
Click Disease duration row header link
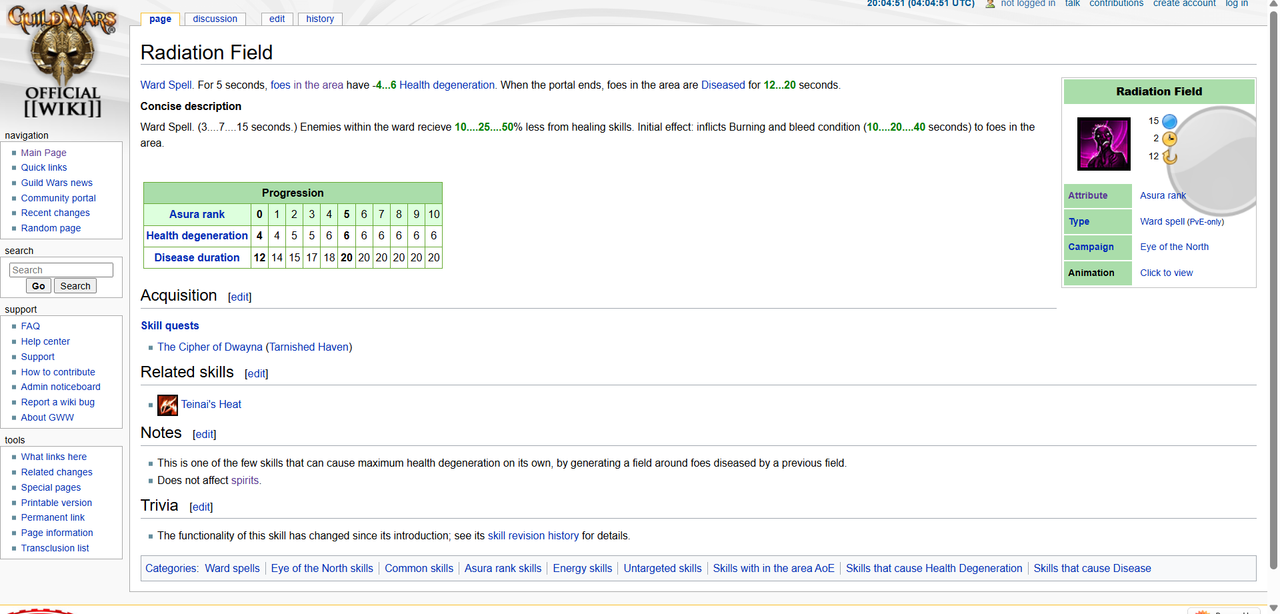tap(197, 258)
